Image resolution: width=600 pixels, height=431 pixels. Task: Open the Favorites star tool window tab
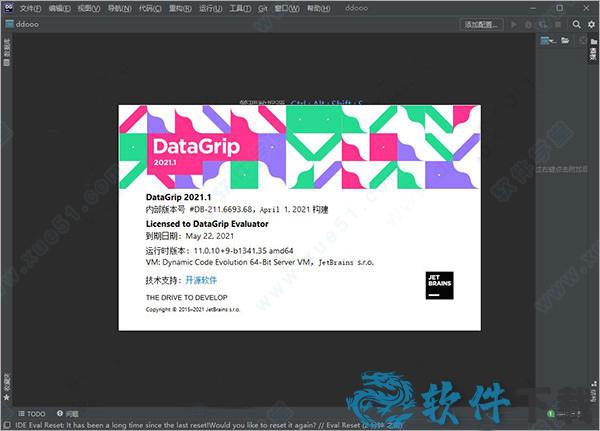(x=7, y=387)
